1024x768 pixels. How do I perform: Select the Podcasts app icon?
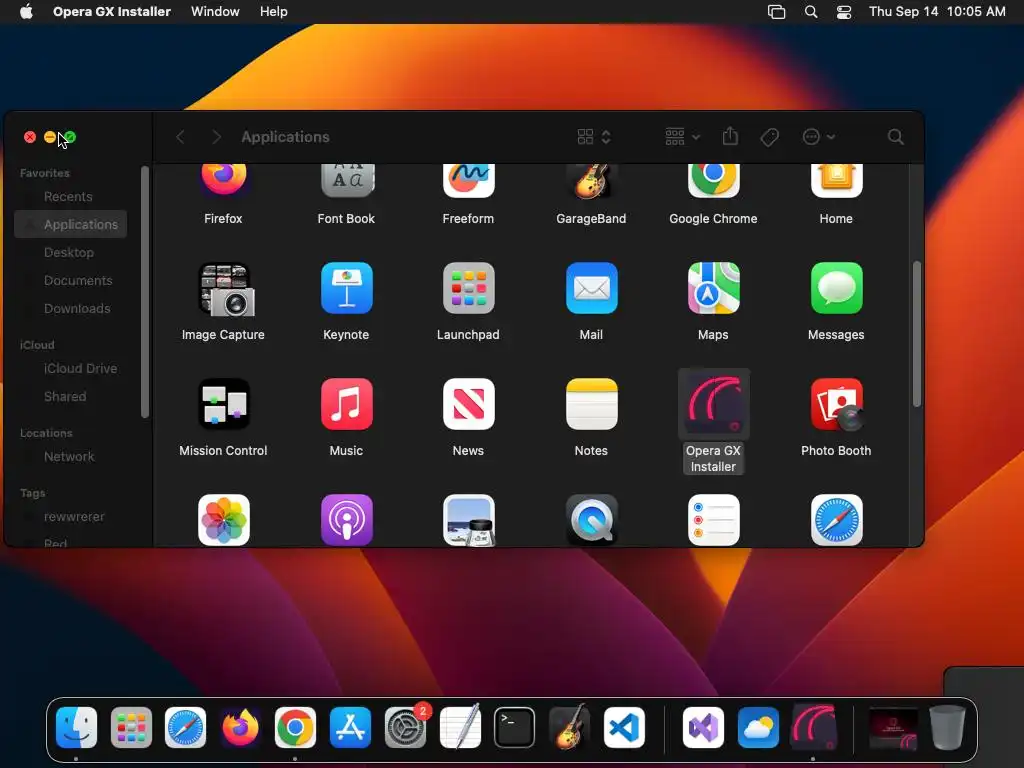point(347,520)
